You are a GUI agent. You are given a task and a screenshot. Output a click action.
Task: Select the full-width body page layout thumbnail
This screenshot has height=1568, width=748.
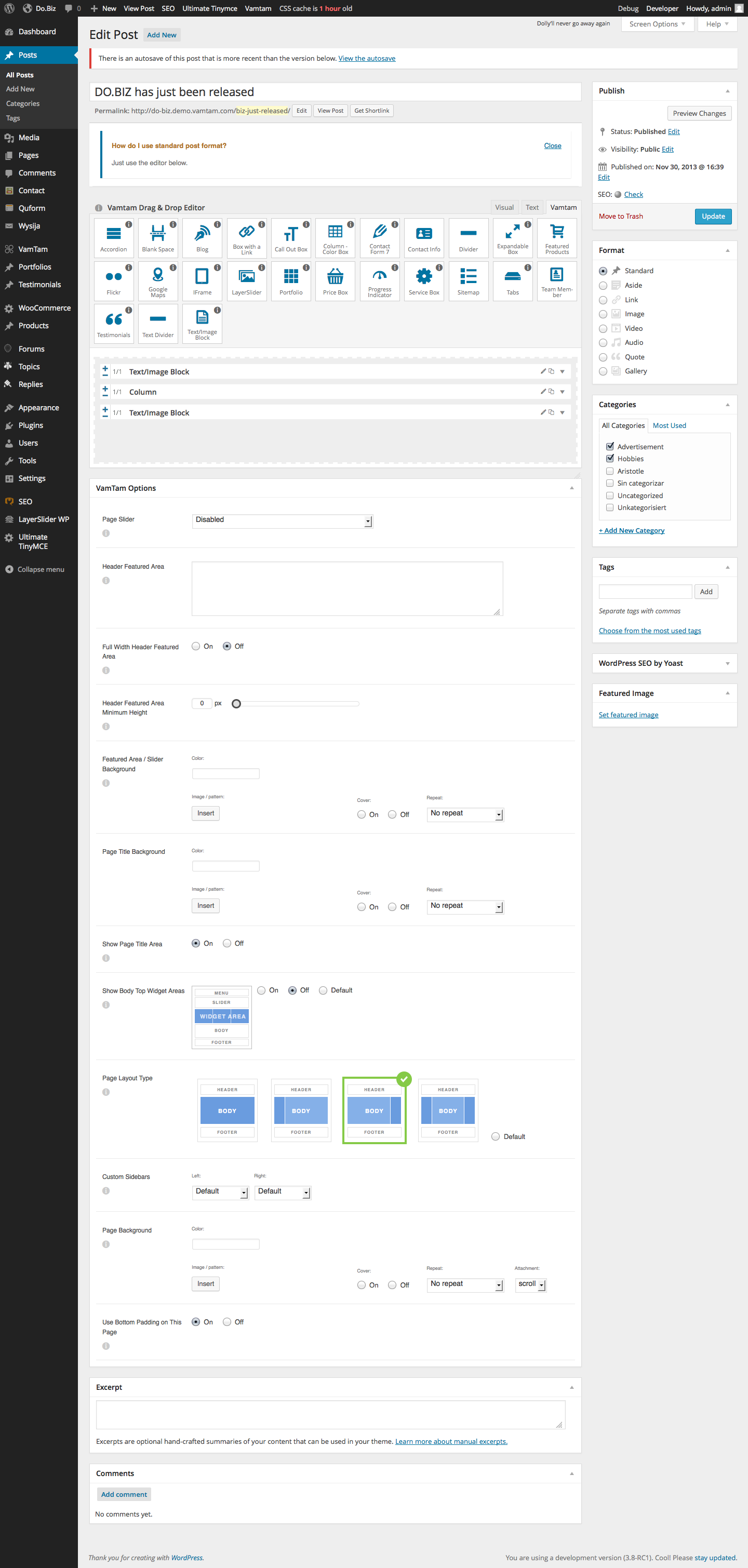pos(228,1111)
